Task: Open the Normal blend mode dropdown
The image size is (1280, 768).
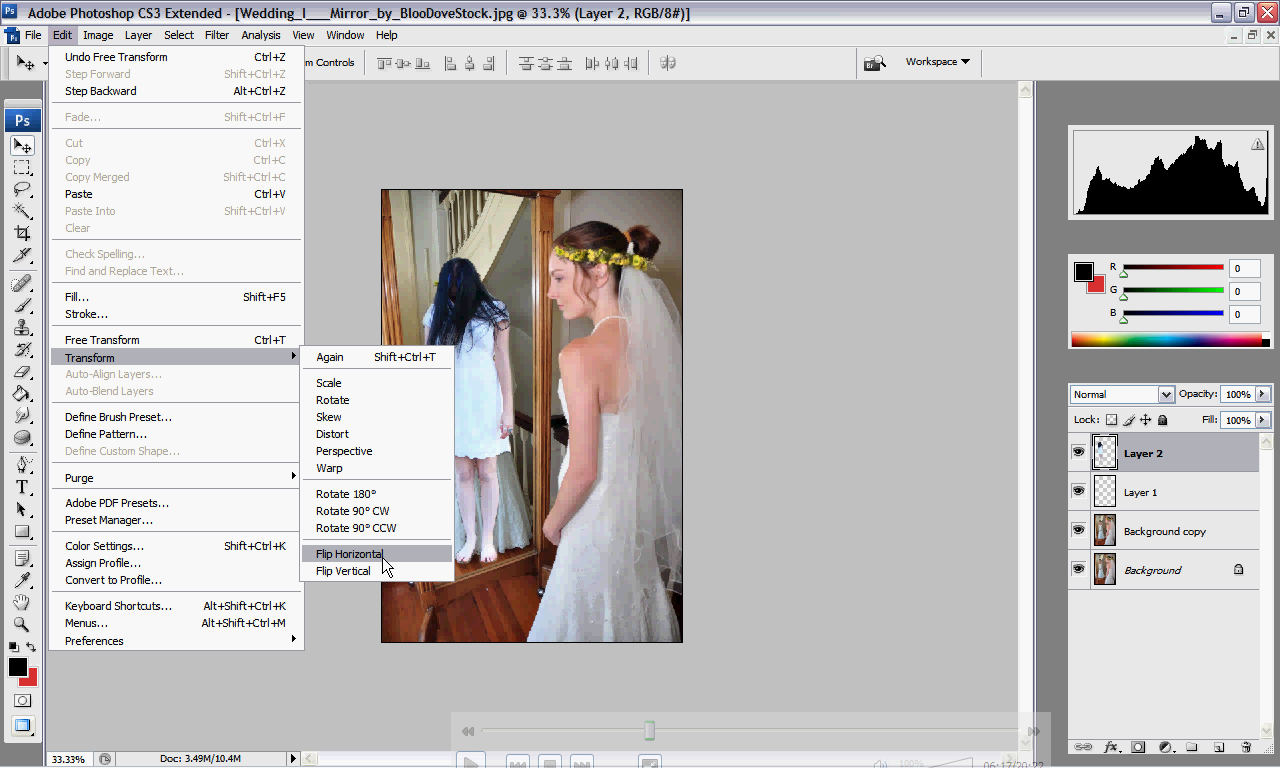Action: pyautogui.click(x=1121, y=394)
